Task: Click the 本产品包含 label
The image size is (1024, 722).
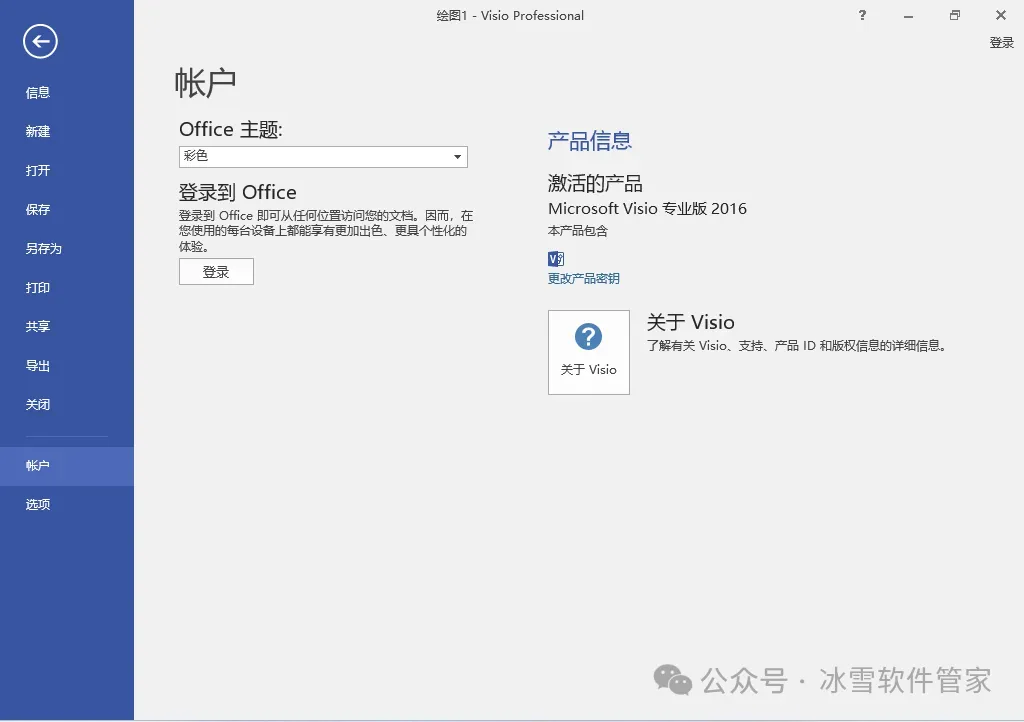Action: [x=577, y=231]
